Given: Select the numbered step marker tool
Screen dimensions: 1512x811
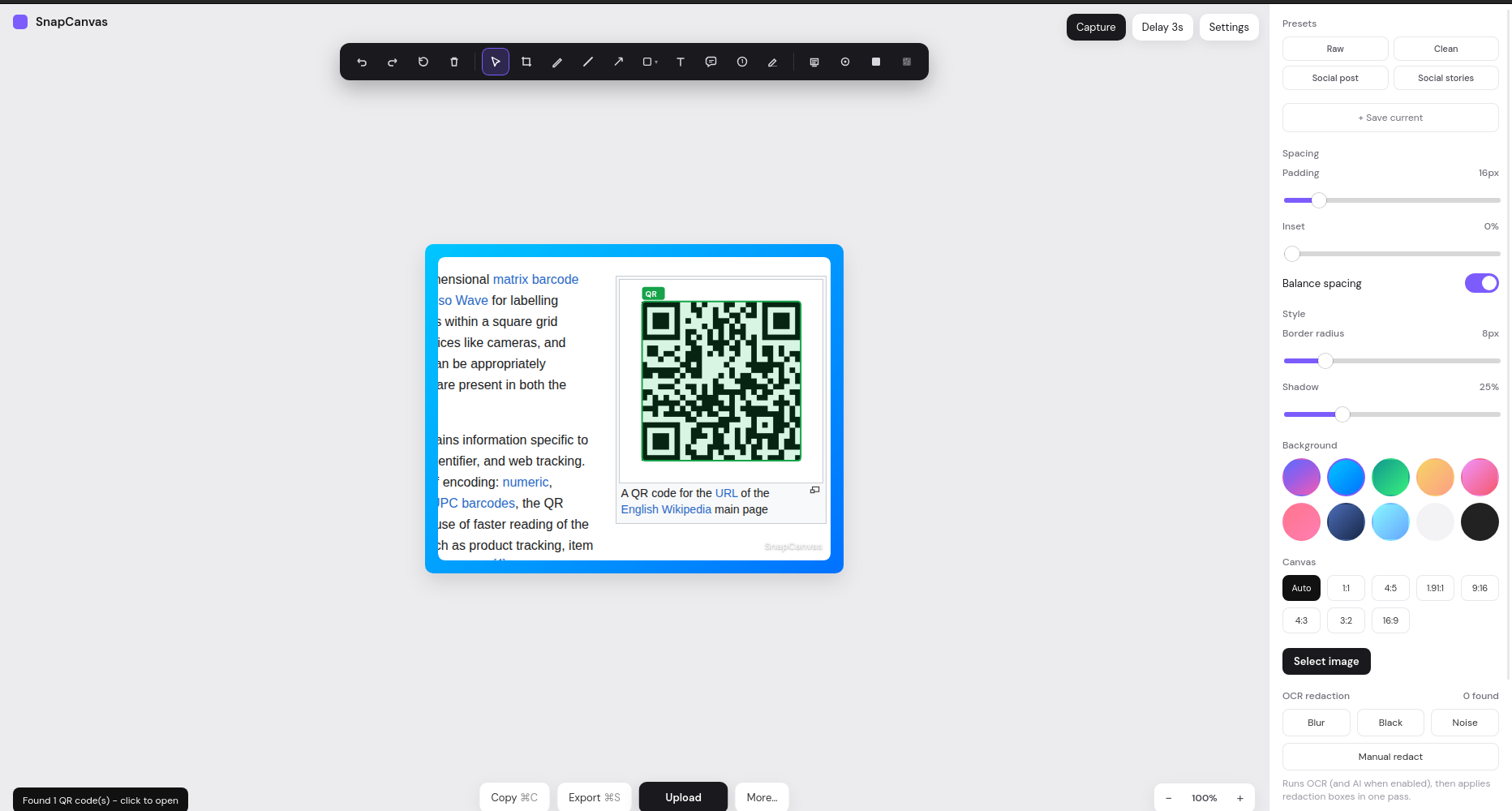Looking at the screenshot, I should click(x=742, y=62).
